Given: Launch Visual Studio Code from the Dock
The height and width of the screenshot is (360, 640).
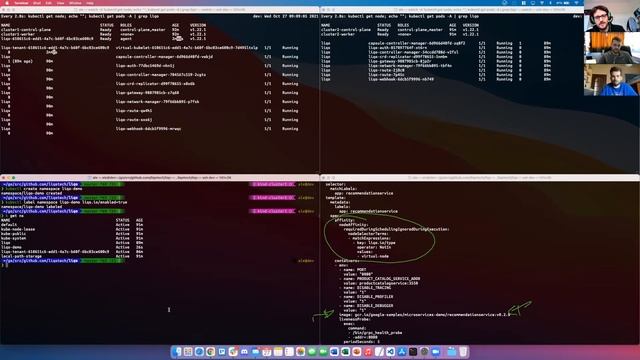Looking at the screenshot, I should 390,351.
